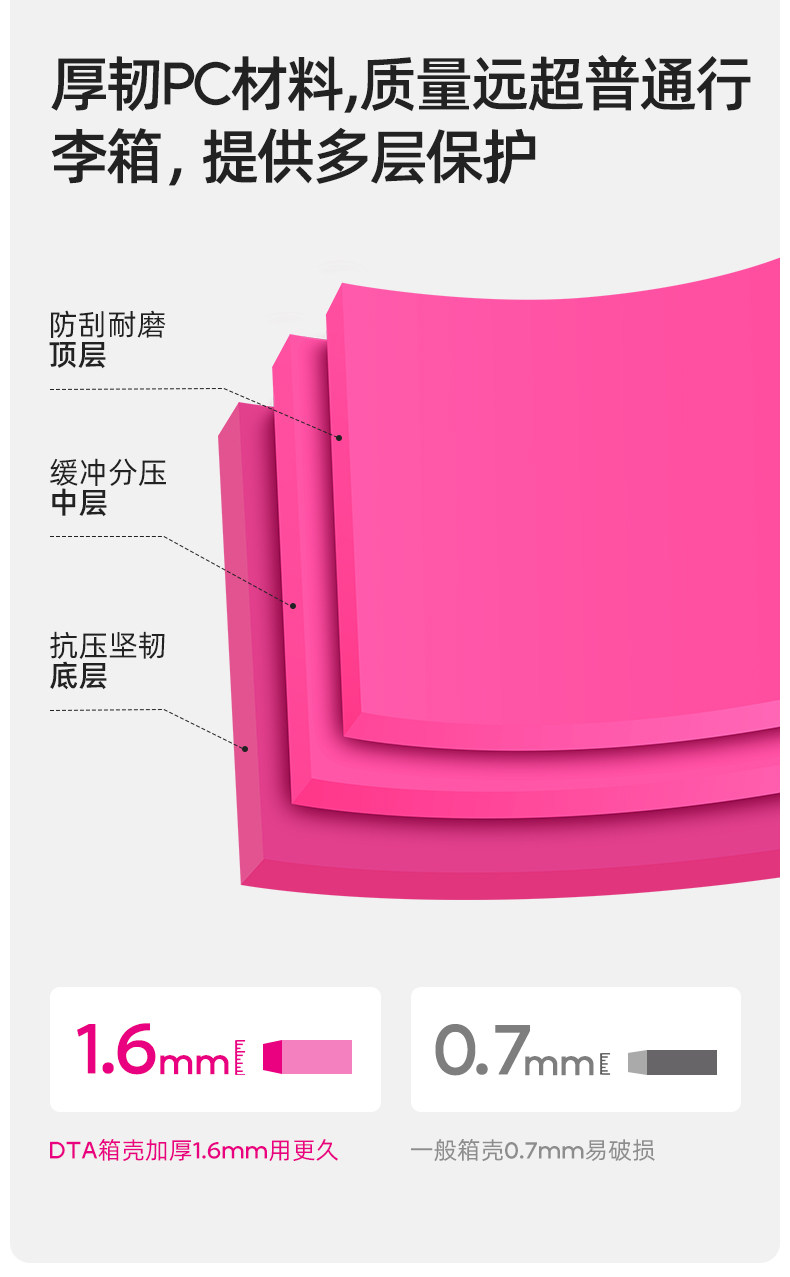Select the 缓冲分压 中层 label
790x1277 pixels.
click(x=108, y=488)
